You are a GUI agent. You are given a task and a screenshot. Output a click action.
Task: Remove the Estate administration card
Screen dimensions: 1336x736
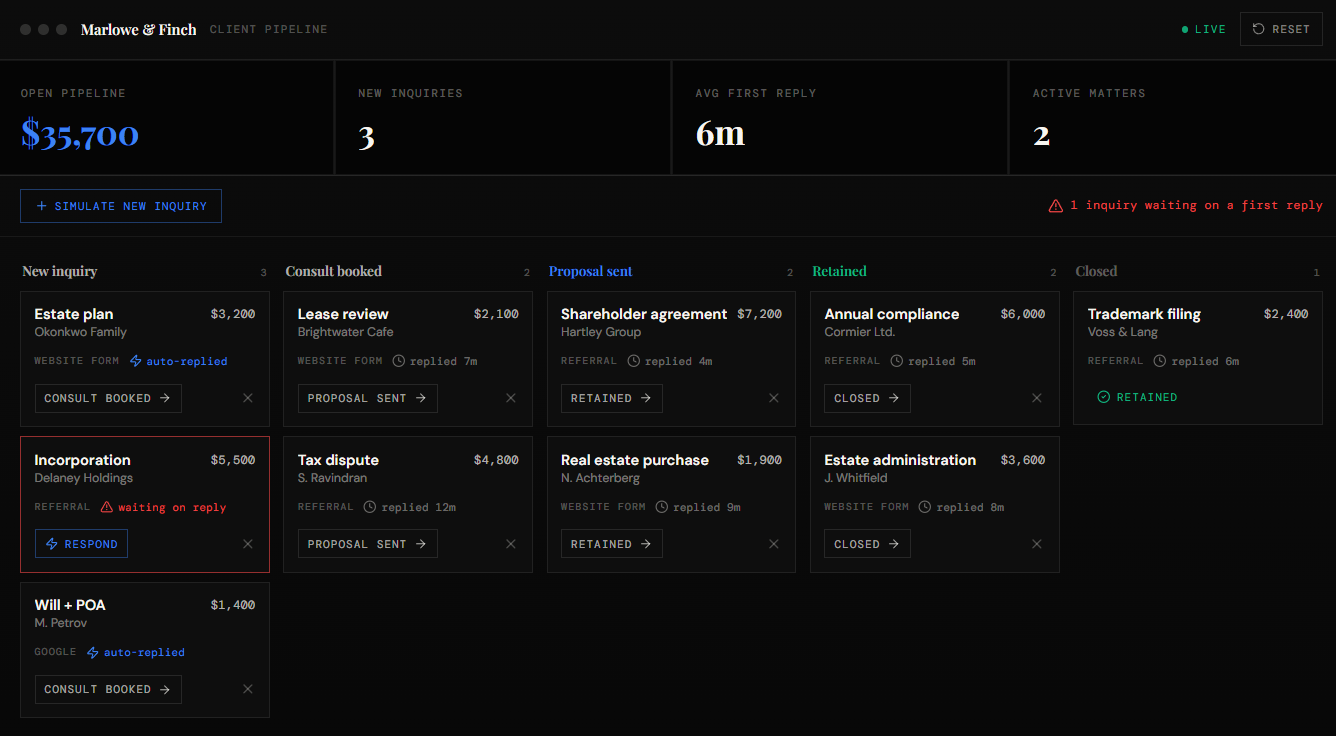click(x=1037, y=544)
